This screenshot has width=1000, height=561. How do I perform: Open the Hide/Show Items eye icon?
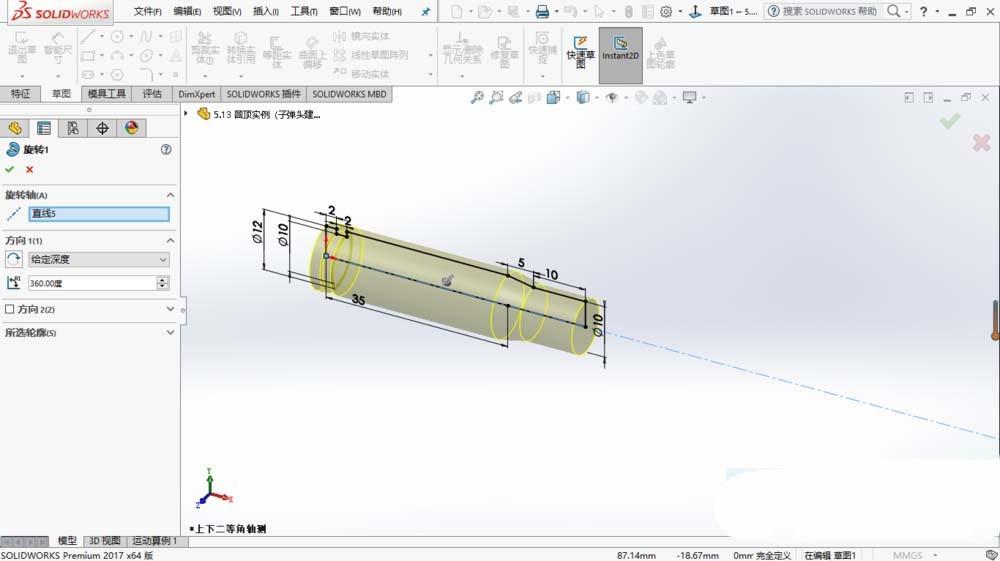612,98
